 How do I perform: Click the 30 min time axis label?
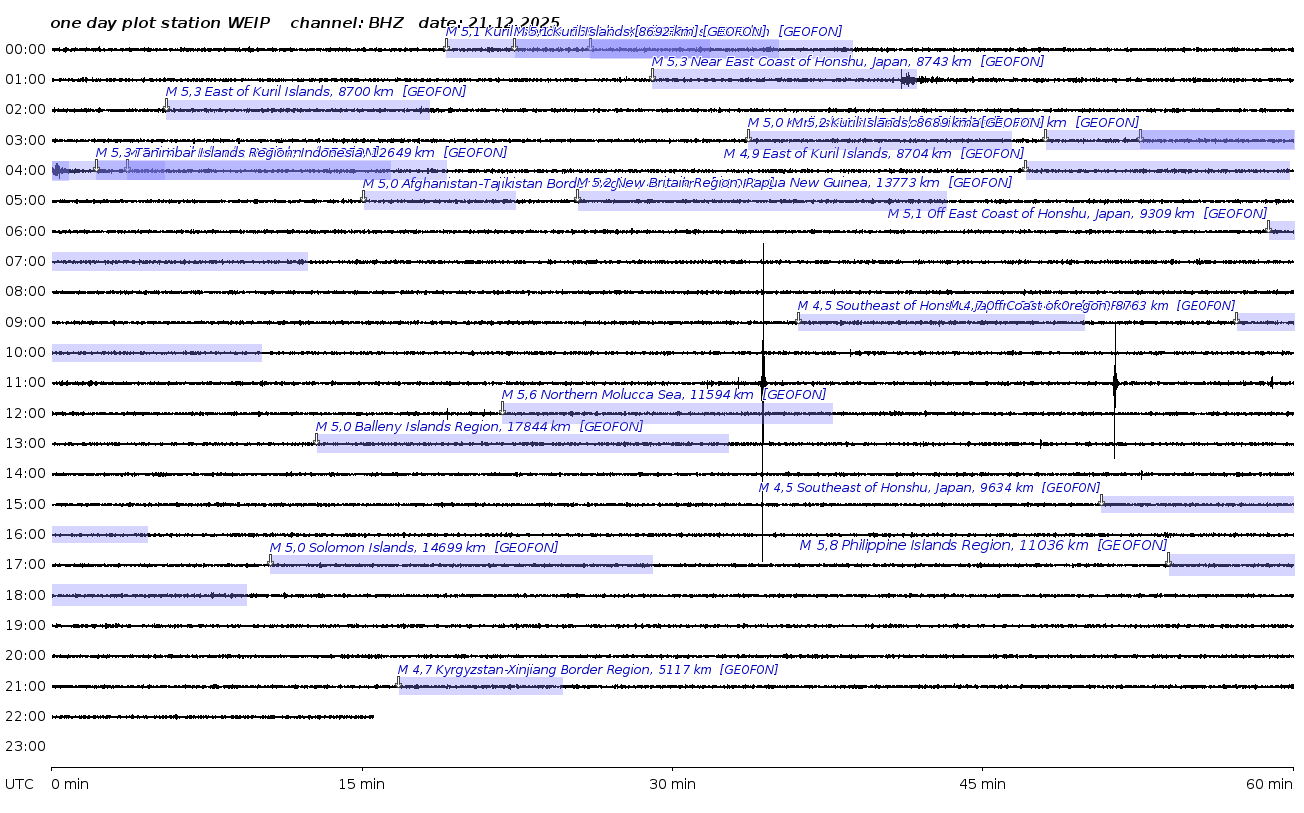(x=672, y=785)
